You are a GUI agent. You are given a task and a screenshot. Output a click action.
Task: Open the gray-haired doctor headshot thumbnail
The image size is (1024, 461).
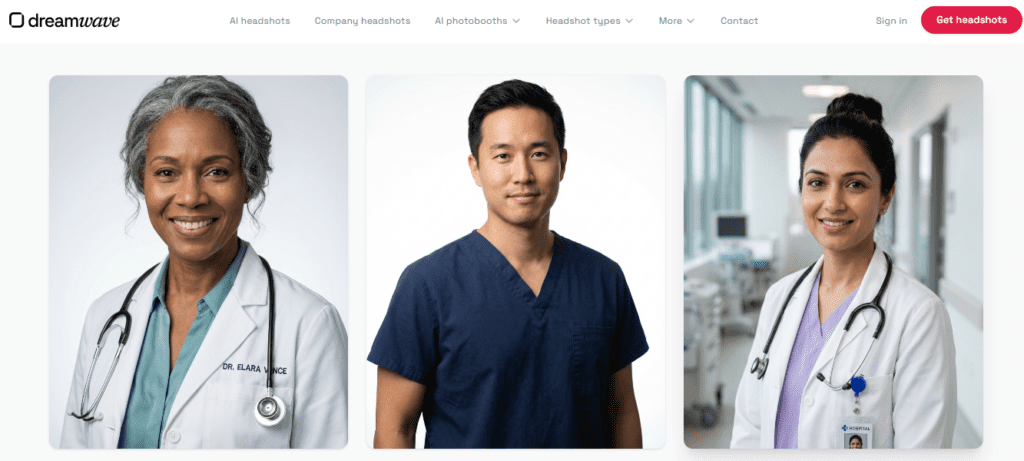199,262
